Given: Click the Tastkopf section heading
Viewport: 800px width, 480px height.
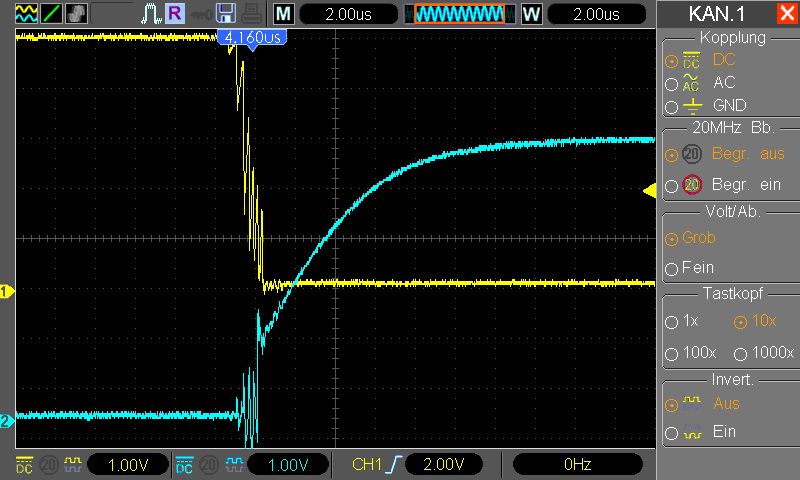Looking at the screenshot, I should pyautogui.click(x=733, y=293).
